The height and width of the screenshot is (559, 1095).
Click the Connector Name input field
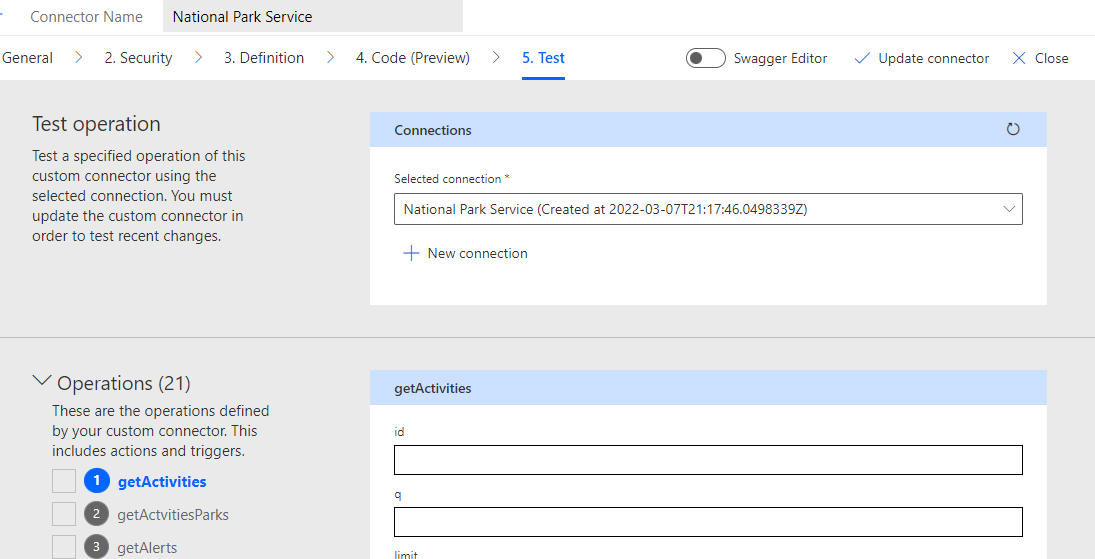pos(313,16)
